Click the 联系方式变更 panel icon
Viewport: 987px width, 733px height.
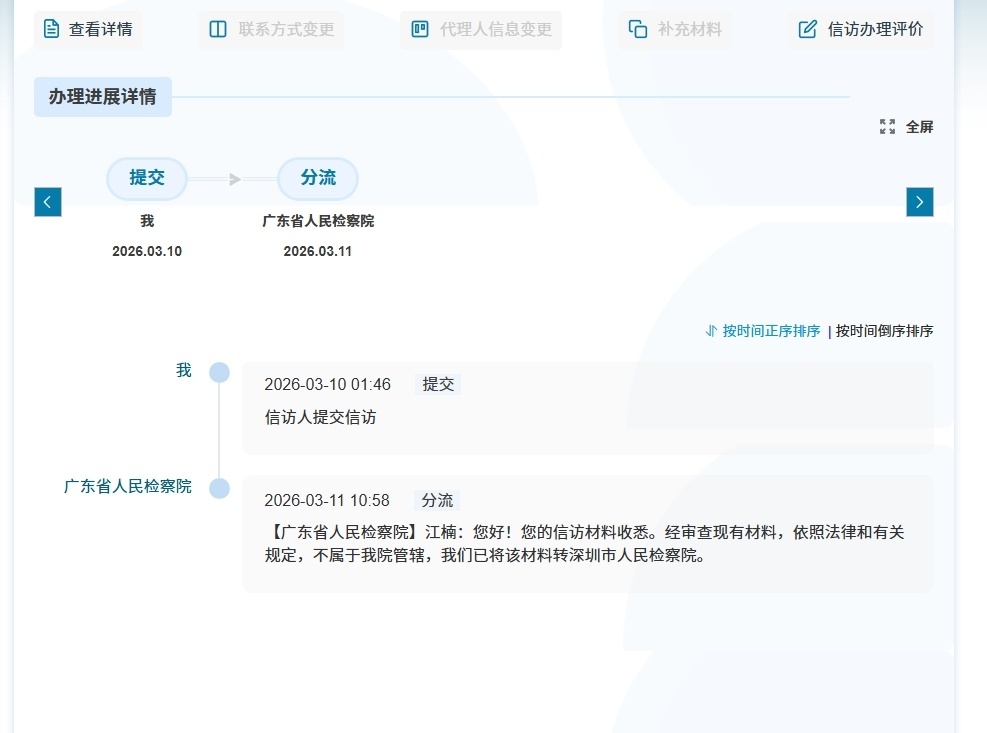(x=218, y=29)
